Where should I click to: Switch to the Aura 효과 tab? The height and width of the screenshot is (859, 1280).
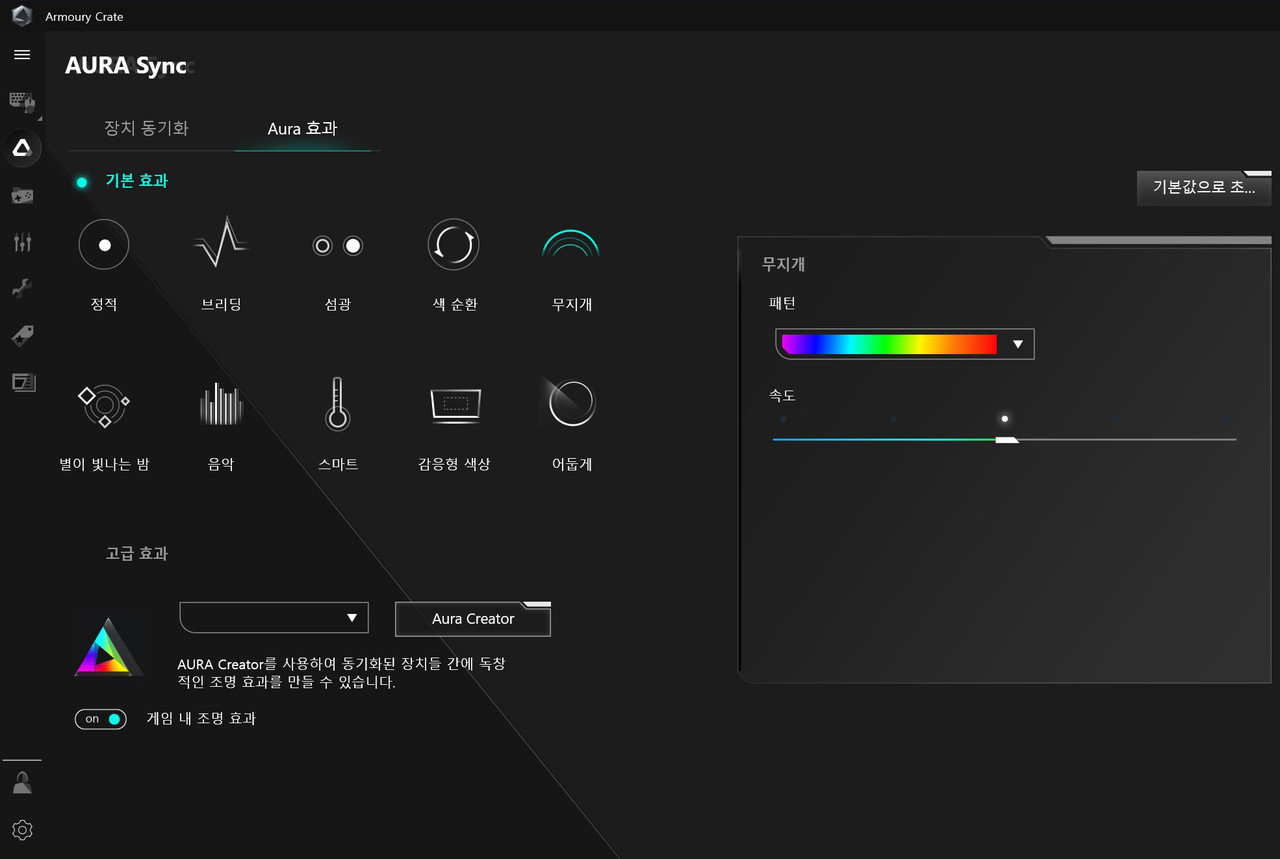(x=302, y=128)
